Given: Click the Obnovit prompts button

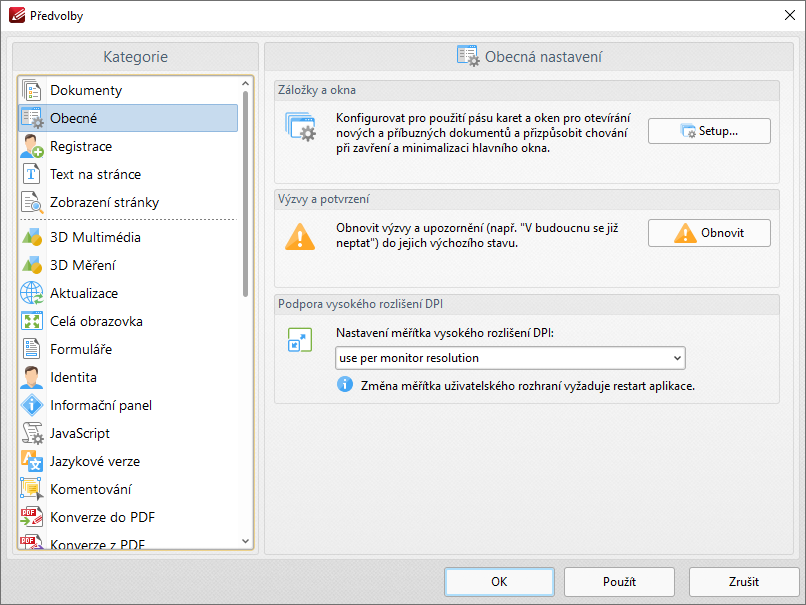Looking at the screenshot, I should point(709,233).
